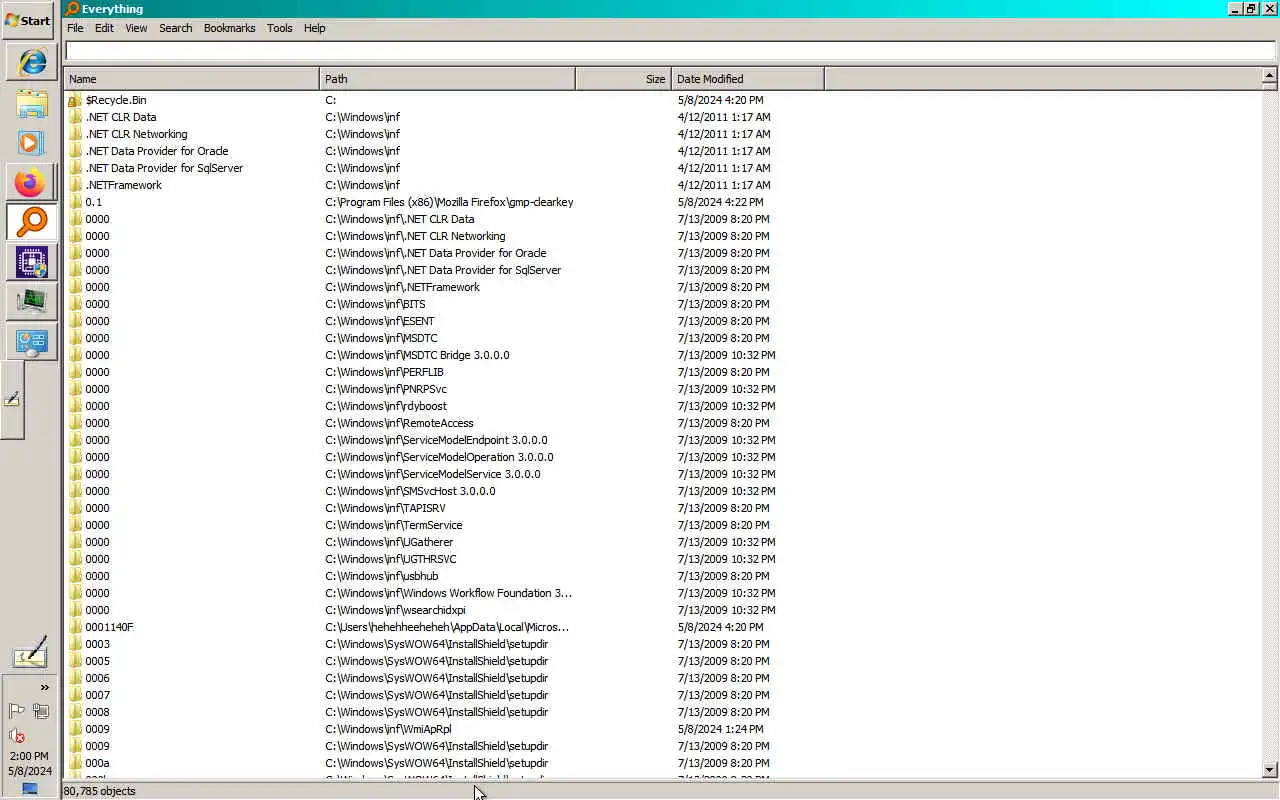
Task: Sort by the Size column header
Action: (x=624, y=79)
